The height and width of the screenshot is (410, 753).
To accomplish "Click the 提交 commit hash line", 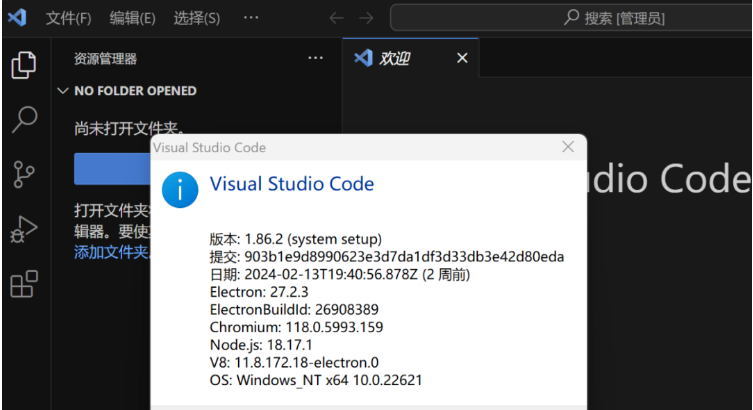I will click(x=387, y=257).
